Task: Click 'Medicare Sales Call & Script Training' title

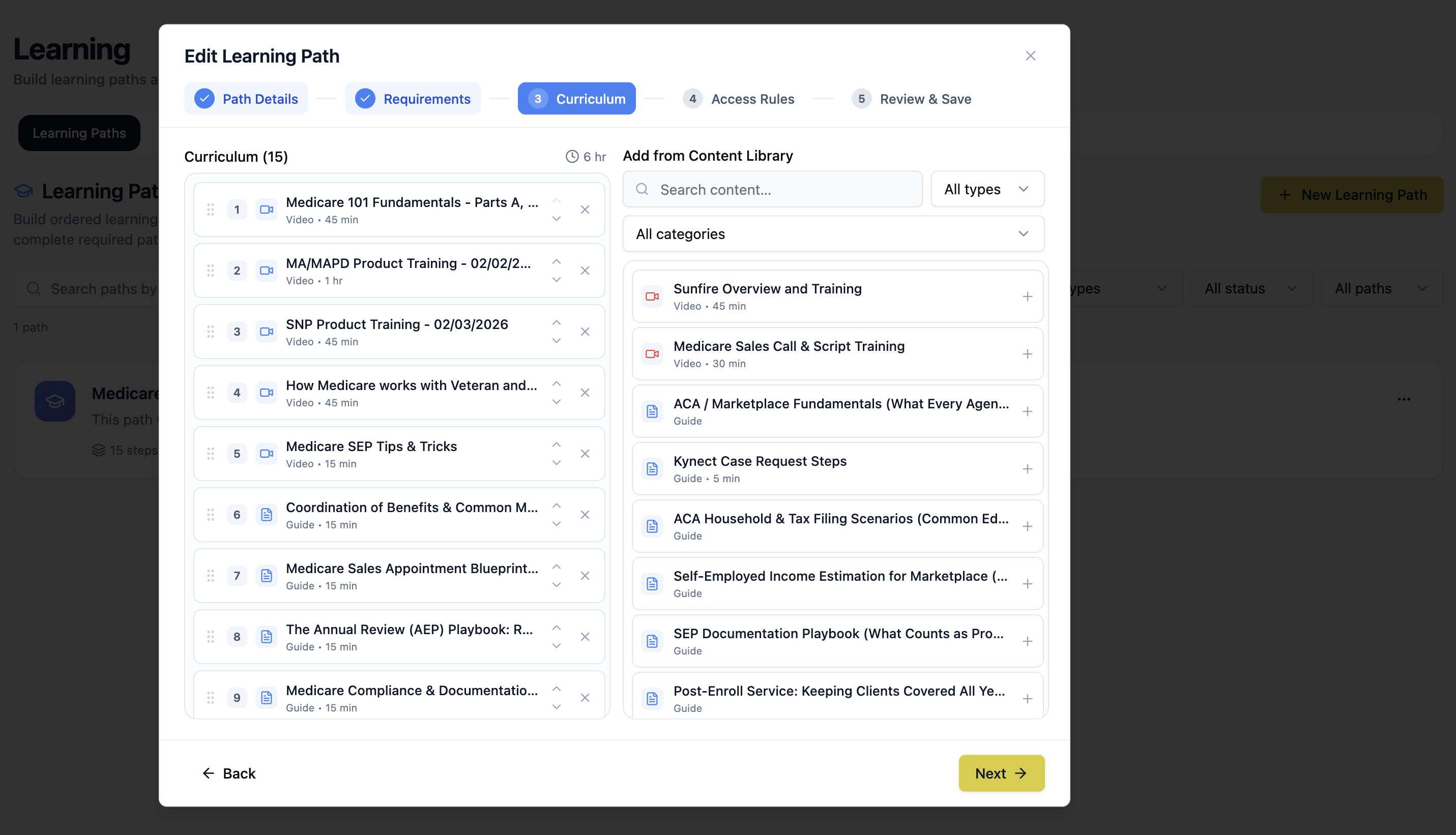Action: coord(789,346)
